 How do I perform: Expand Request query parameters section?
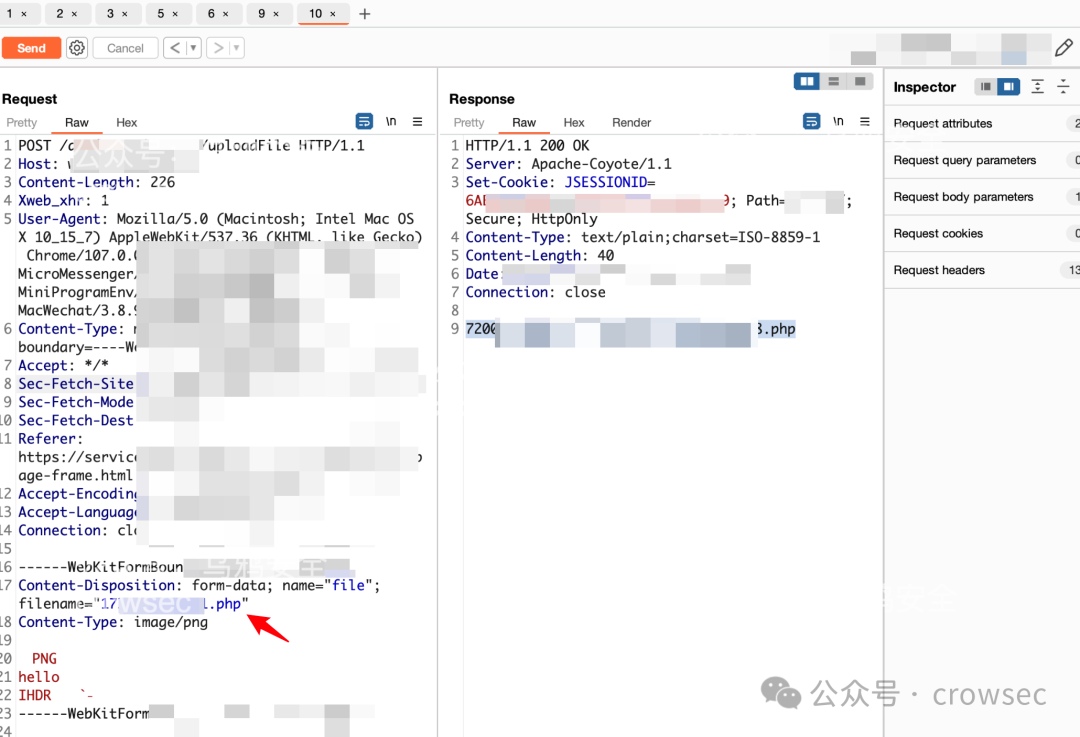pyautogui.click(x=982, y=160)
